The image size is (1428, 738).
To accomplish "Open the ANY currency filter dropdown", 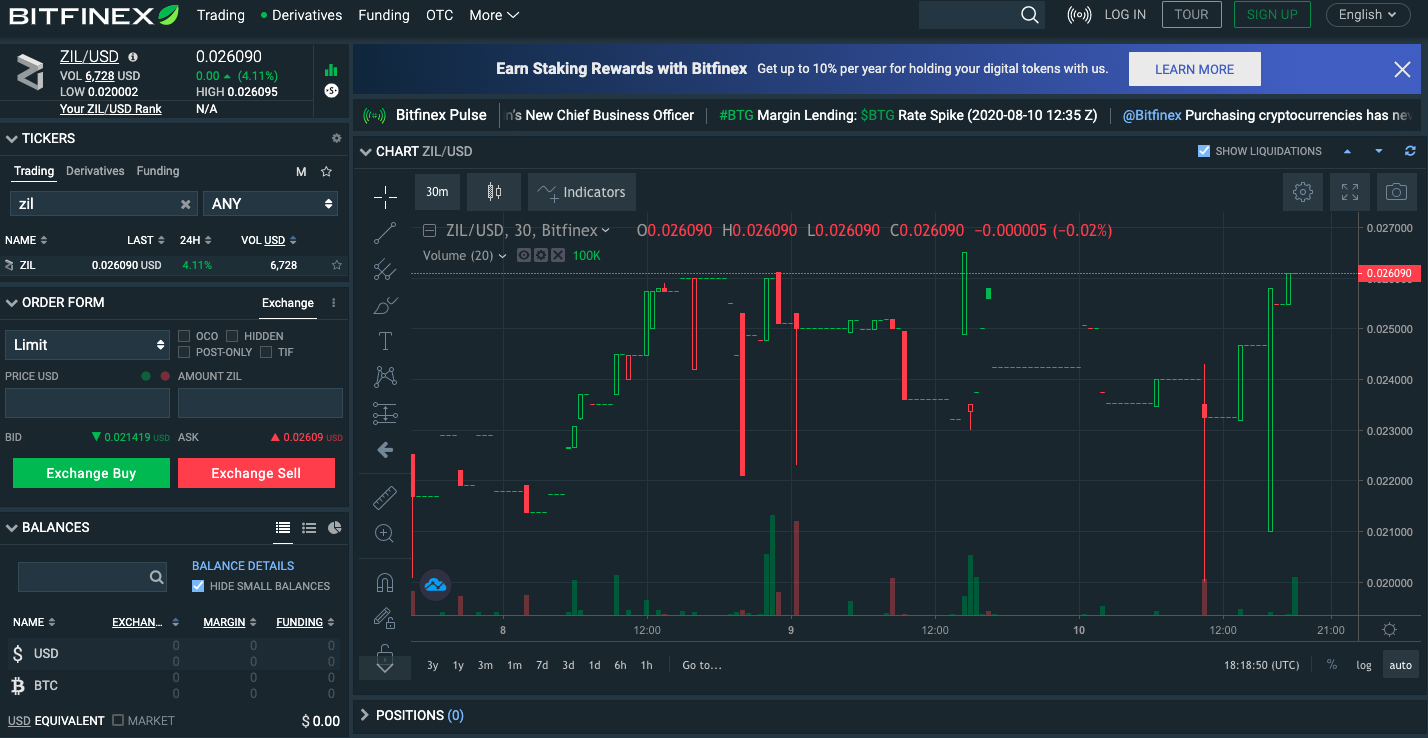I will pyautogui.click(x=271, y=204).
